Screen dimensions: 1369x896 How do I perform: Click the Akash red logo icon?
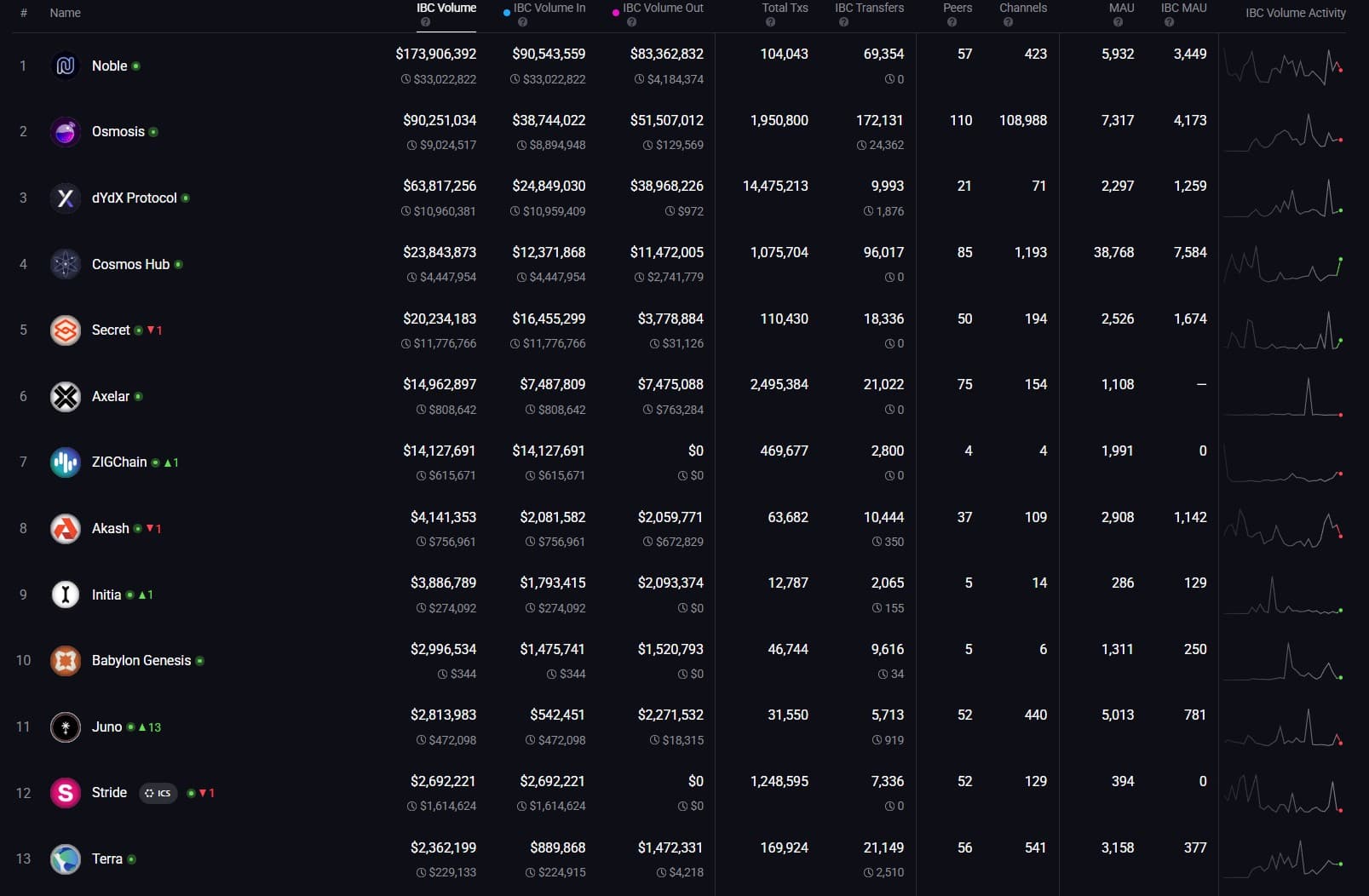coord(66,529)
